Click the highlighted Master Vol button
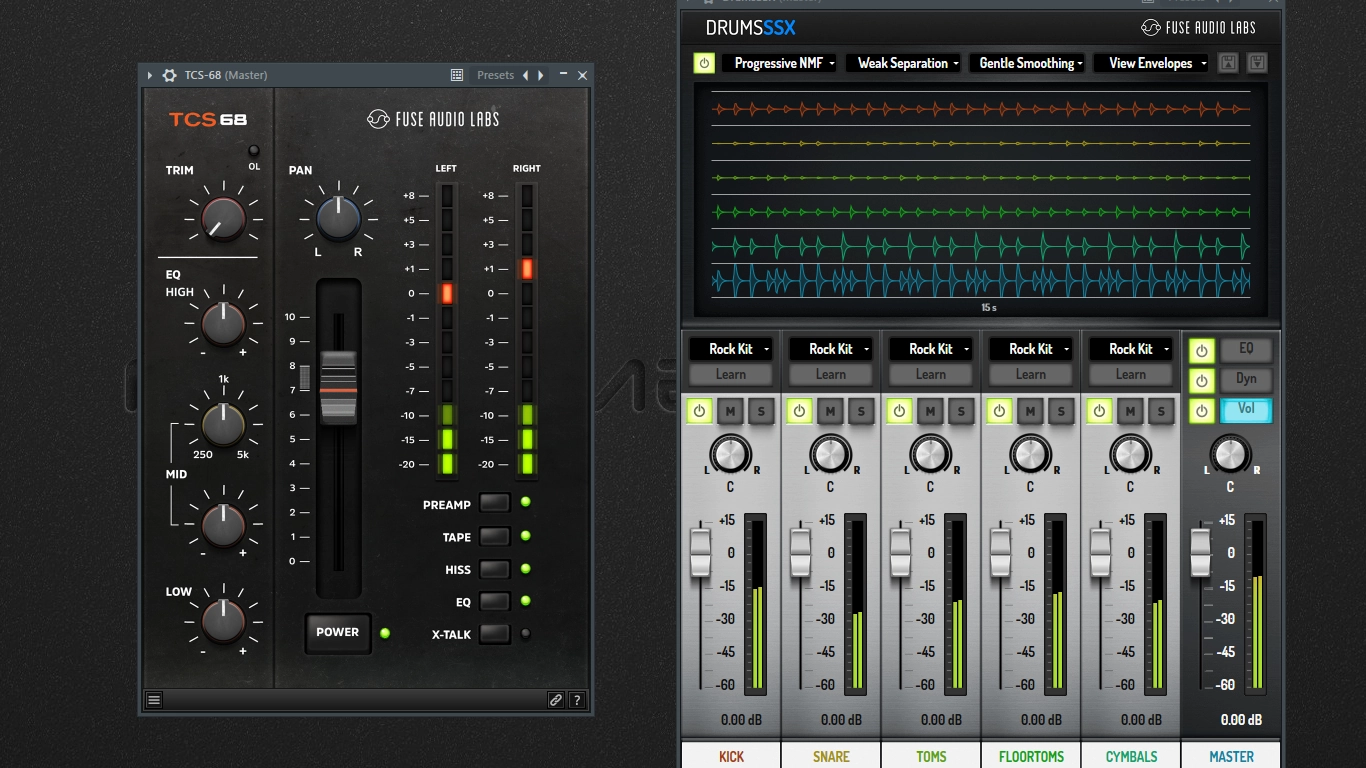Image resolution: width=1366 pixels, height=768 pixels. [x=1246, y=410]
